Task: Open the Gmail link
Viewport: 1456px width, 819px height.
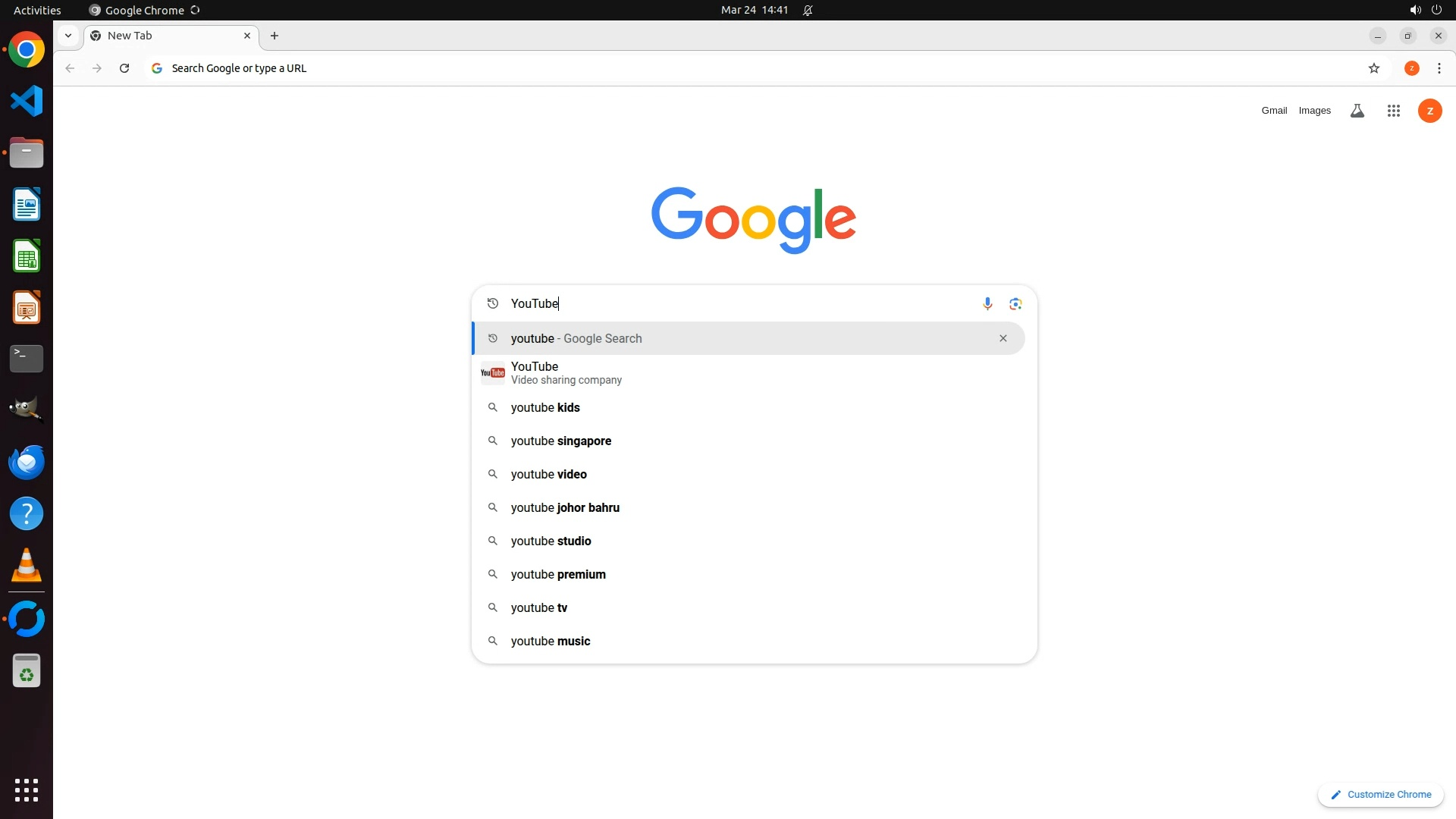Action: click(1274, 111)
